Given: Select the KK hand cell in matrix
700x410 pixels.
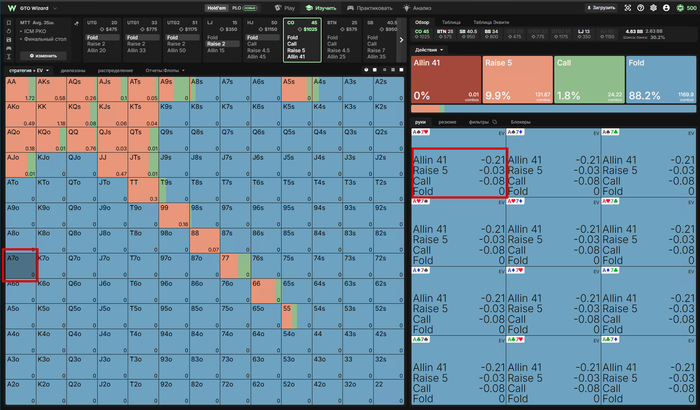Looking at the screenshot, I should 52,114.
